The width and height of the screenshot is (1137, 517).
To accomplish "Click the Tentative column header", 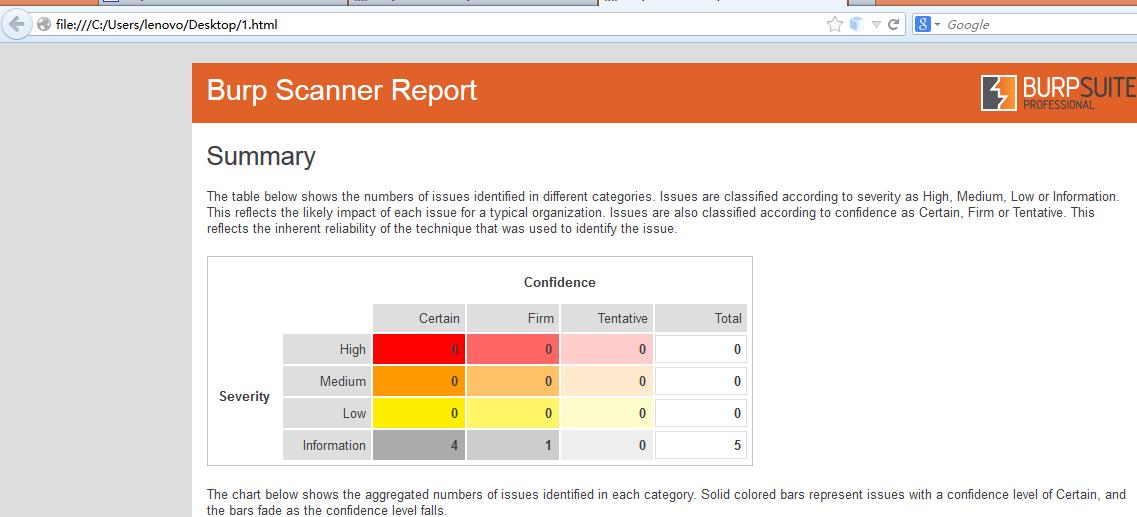I will click(x=607, y=318).
